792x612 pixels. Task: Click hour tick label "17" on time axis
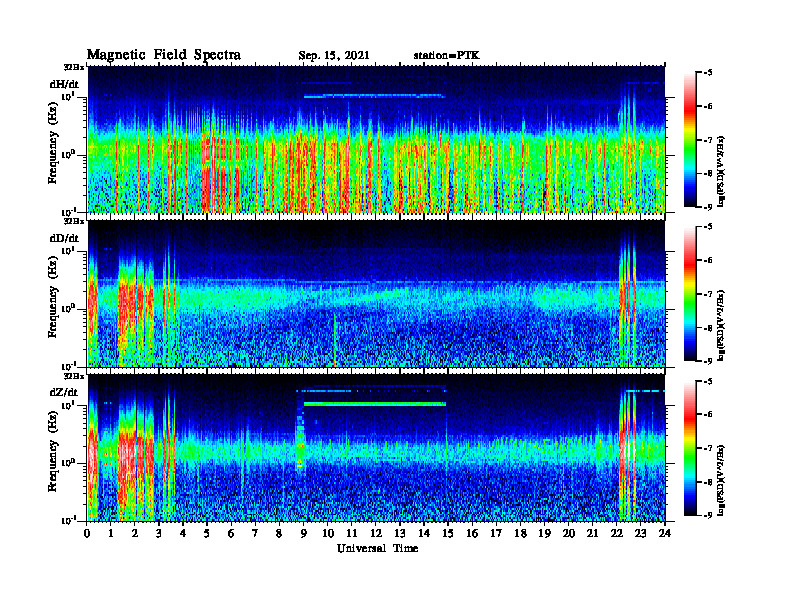[496, 534]
